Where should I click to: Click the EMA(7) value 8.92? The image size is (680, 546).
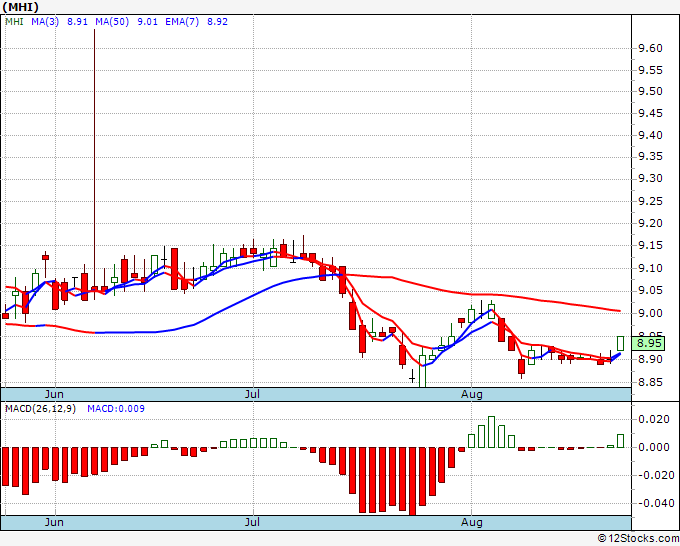(217, 22)
